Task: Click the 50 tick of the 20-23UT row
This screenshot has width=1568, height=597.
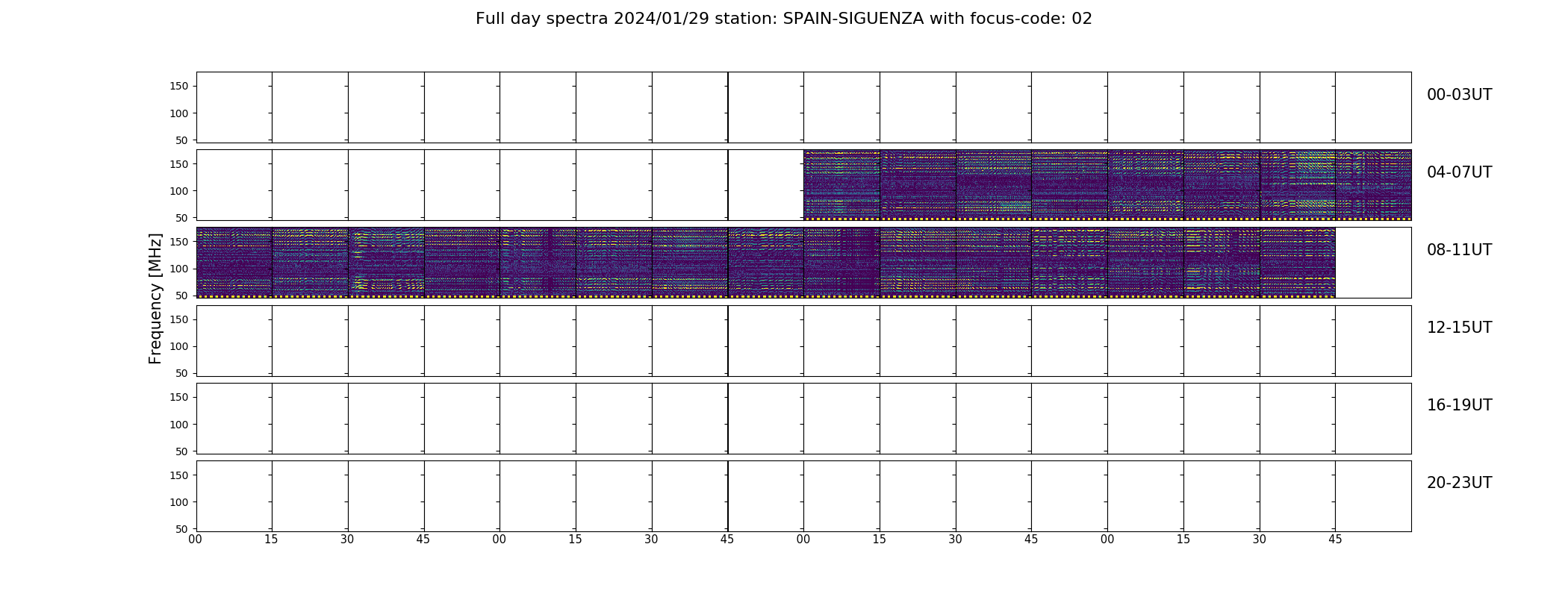Action: (x=182, y=529)
